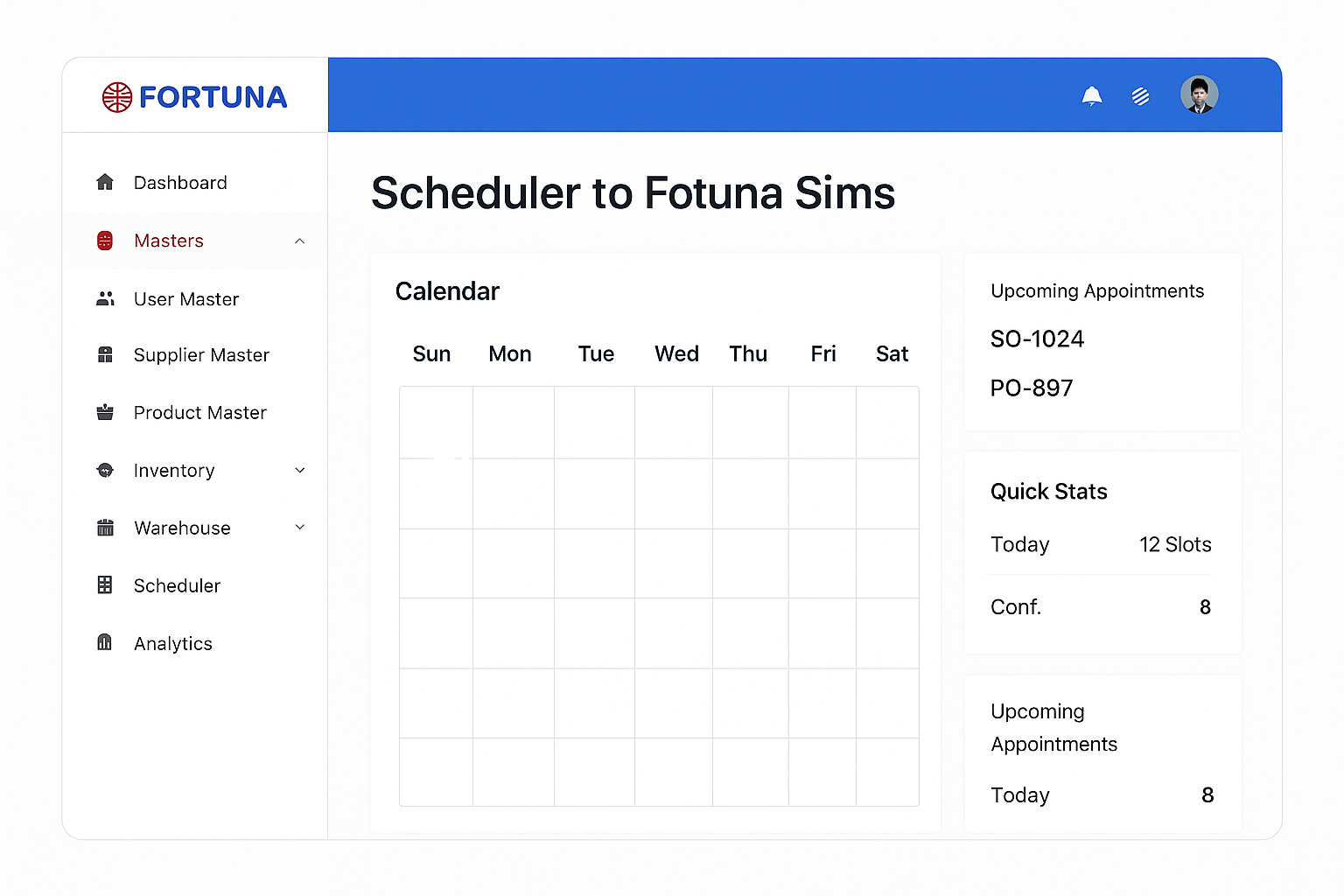The width and height of the screenshot is (1344, 896).
Task: Click the first Sunday cell in calendar
Action: (x=436, y=423)
